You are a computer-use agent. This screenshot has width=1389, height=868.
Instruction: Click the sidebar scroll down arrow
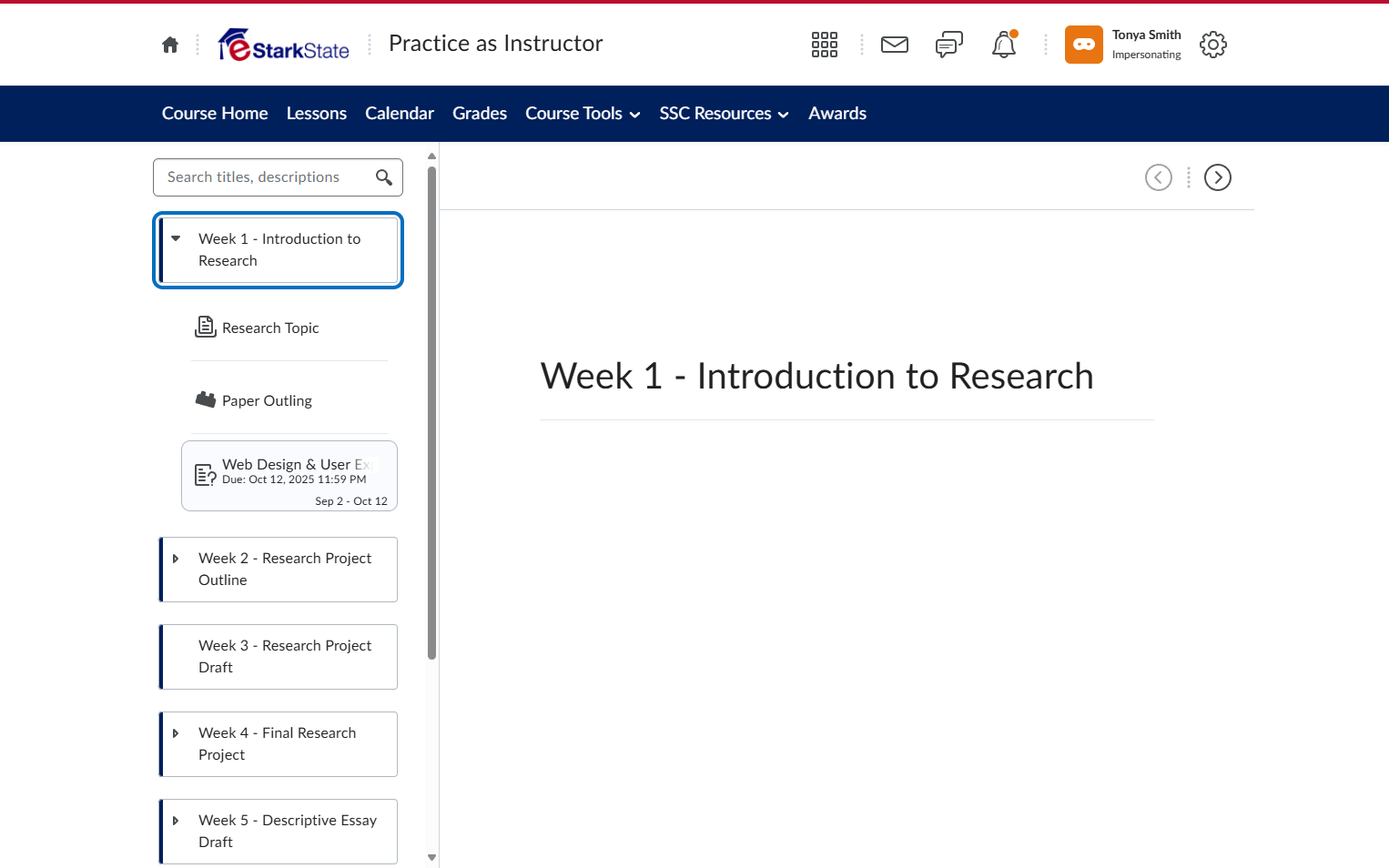[431, 857]
